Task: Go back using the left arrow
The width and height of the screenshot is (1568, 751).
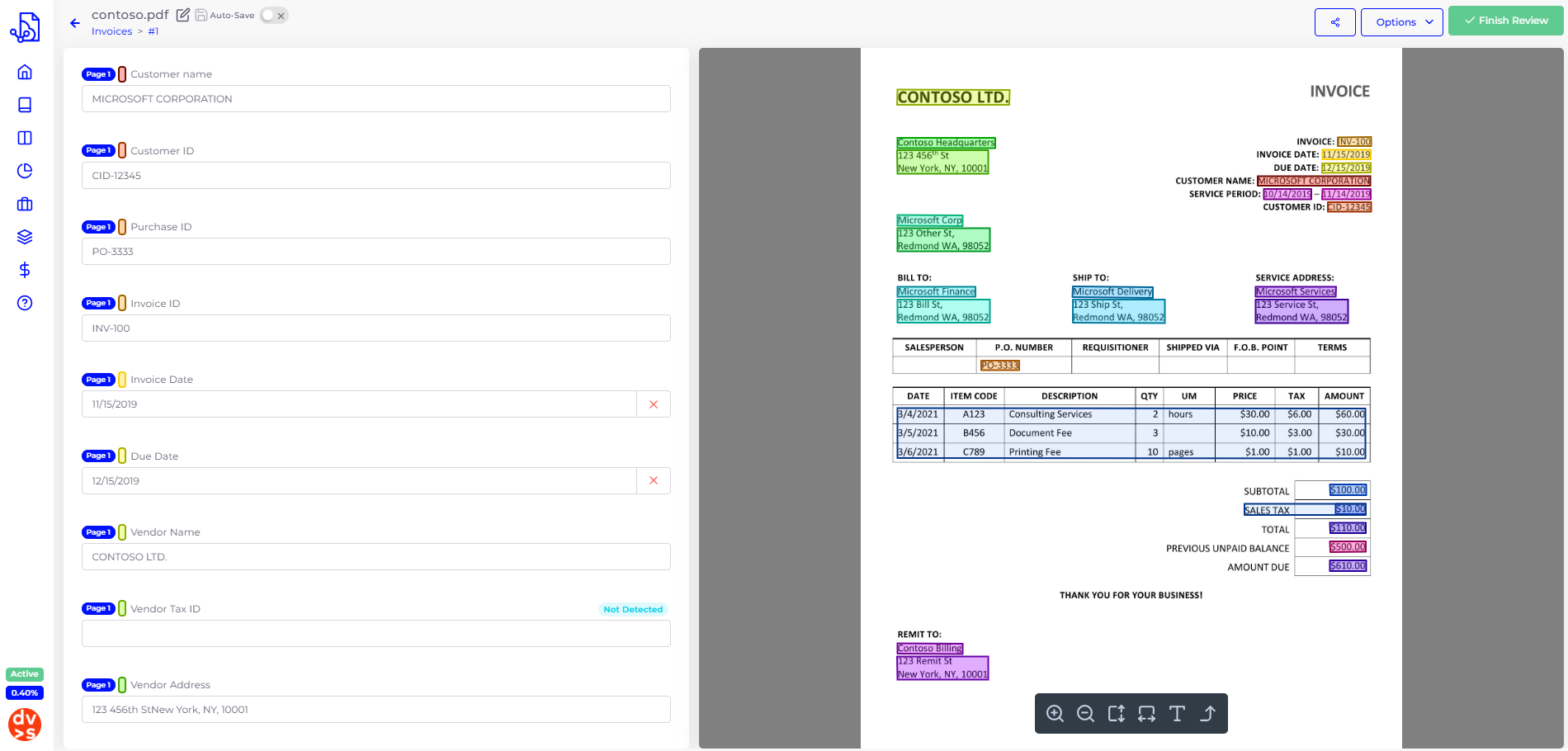Action: [x=75, y=23]
